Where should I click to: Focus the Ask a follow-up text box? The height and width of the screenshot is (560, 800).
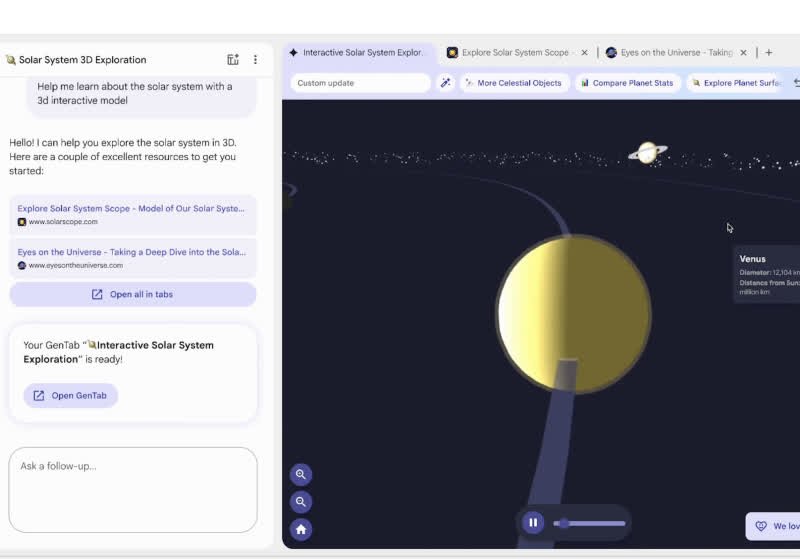click(x=133, y=490)
